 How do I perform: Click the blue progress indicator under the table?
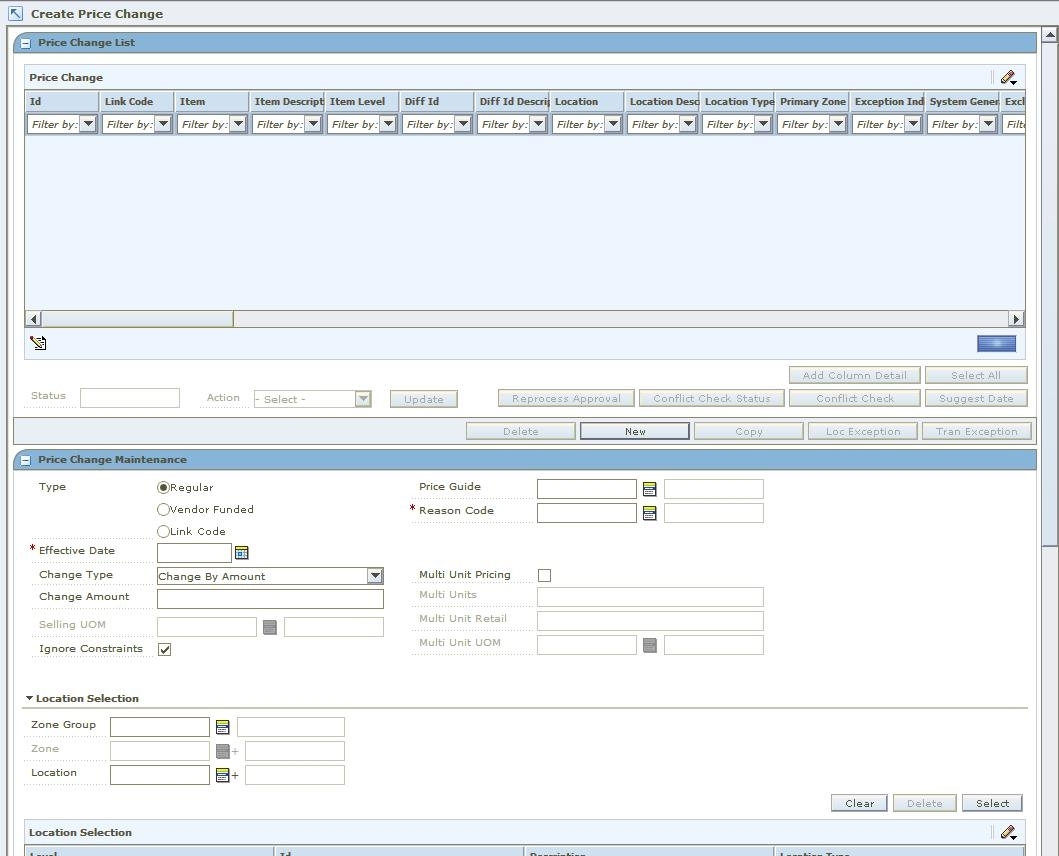(996, 344)
